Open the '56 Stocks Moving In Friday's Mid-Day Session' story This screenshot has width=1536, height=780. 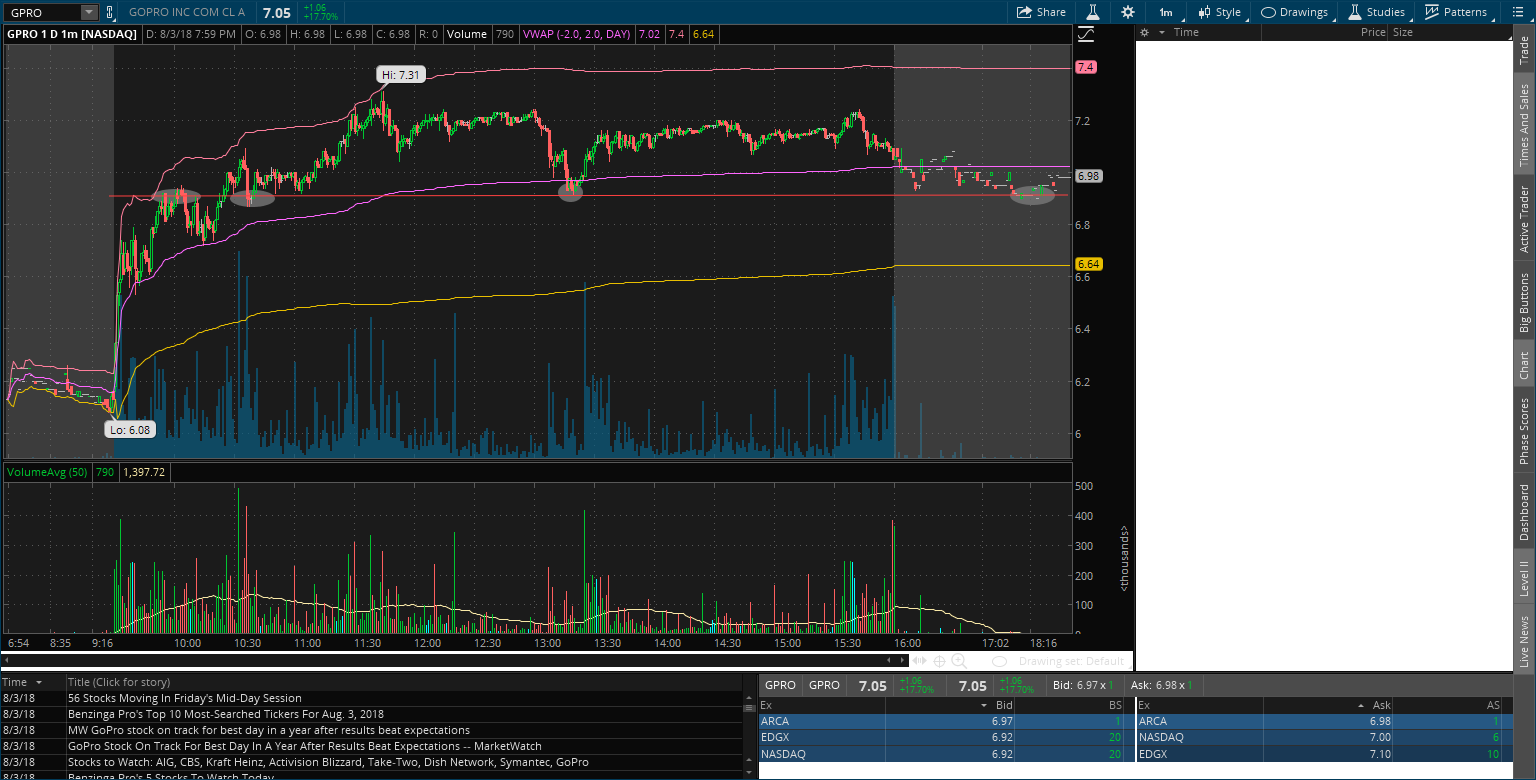tap(184, 698)
